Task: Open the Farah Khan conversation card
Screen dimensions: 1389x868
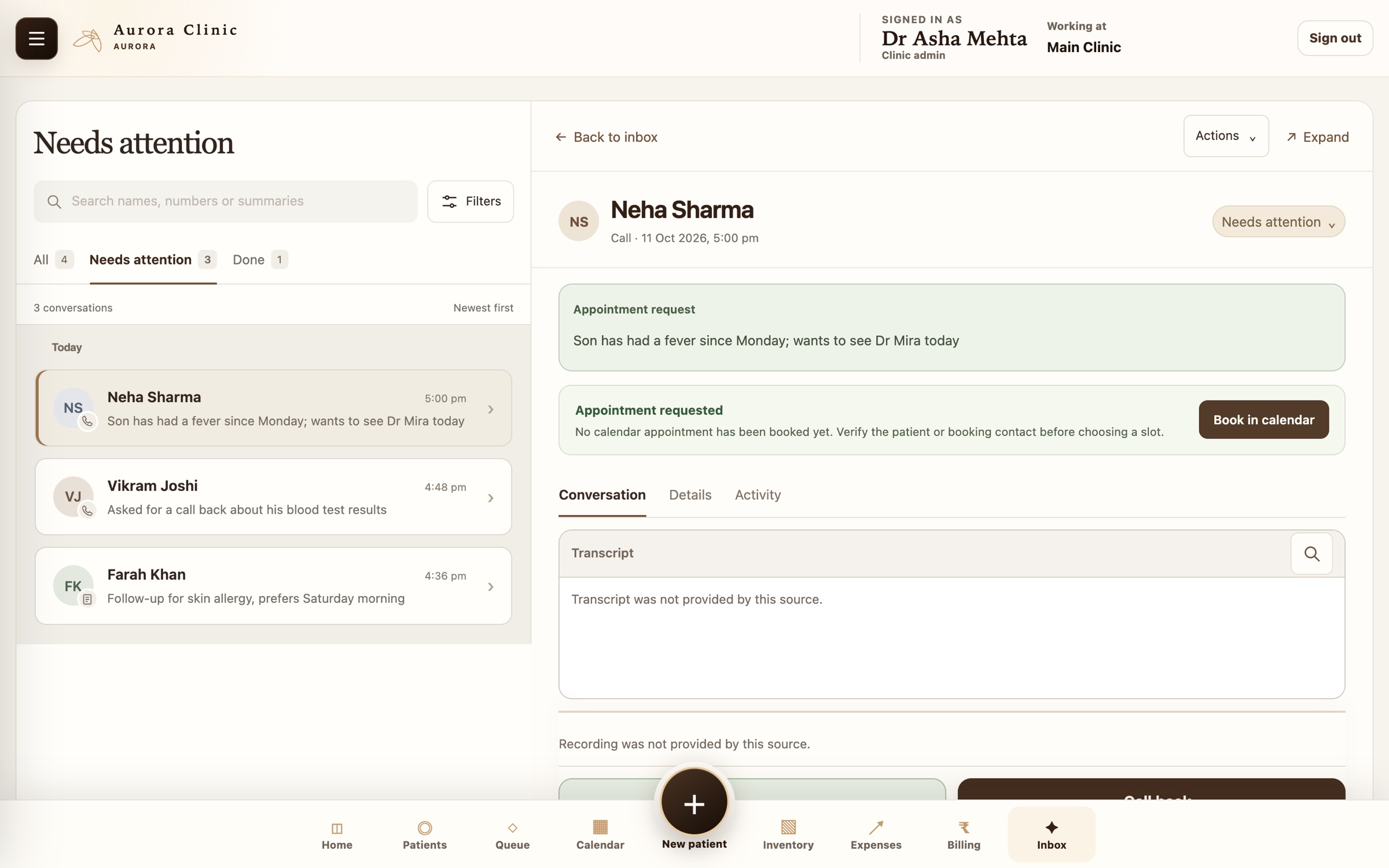Action: 273,586
